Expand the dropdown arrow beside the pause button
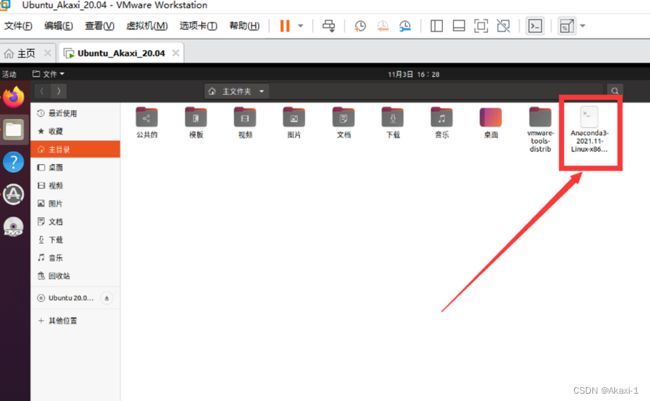 [x=301, y=25]
